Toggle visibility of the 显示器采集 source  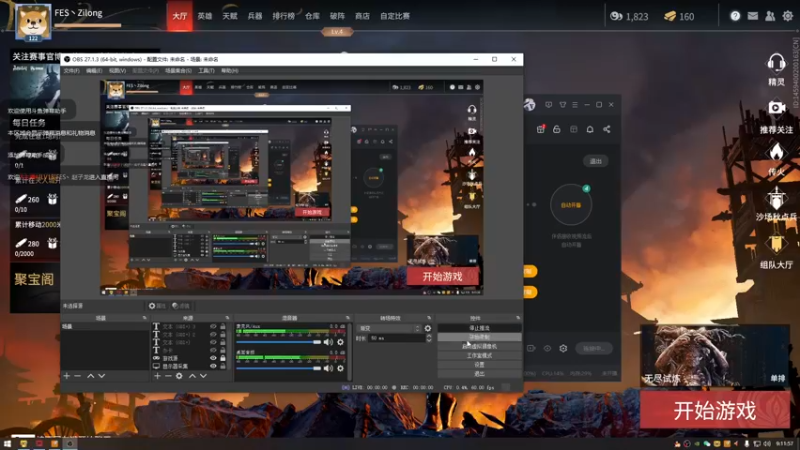point(213,366)
